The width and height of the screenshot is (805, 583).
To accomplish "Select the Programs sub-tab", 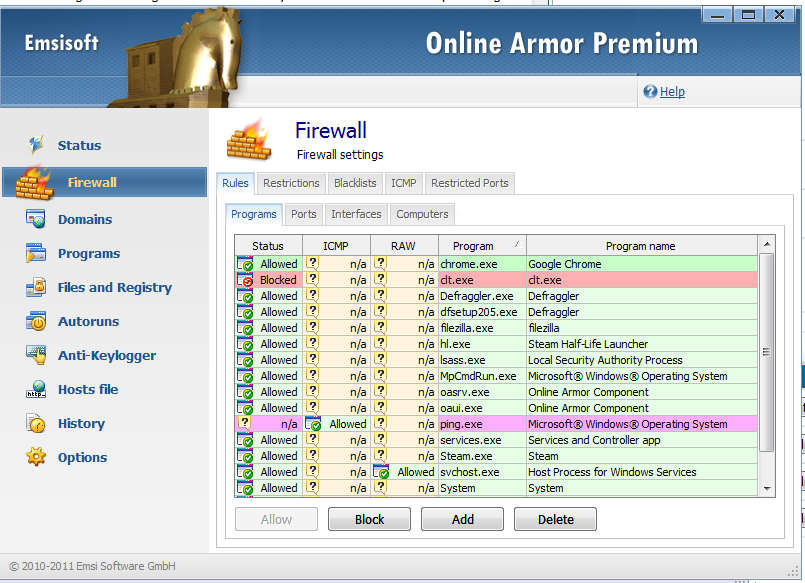I will [x=254, y=214].
